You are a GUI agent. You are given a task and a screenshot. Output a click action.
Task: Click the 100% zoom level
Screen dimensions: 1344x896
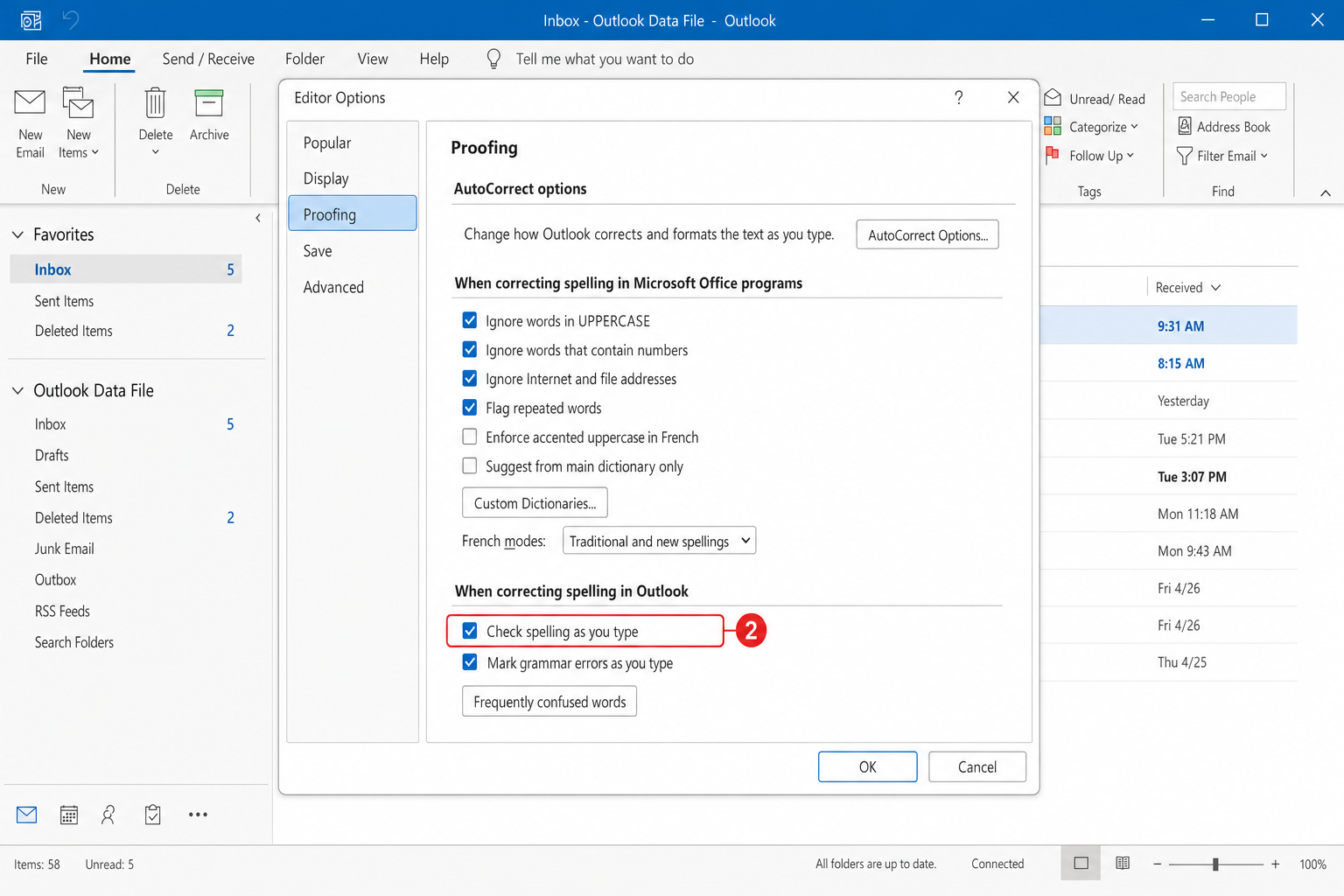(1312, 864)
